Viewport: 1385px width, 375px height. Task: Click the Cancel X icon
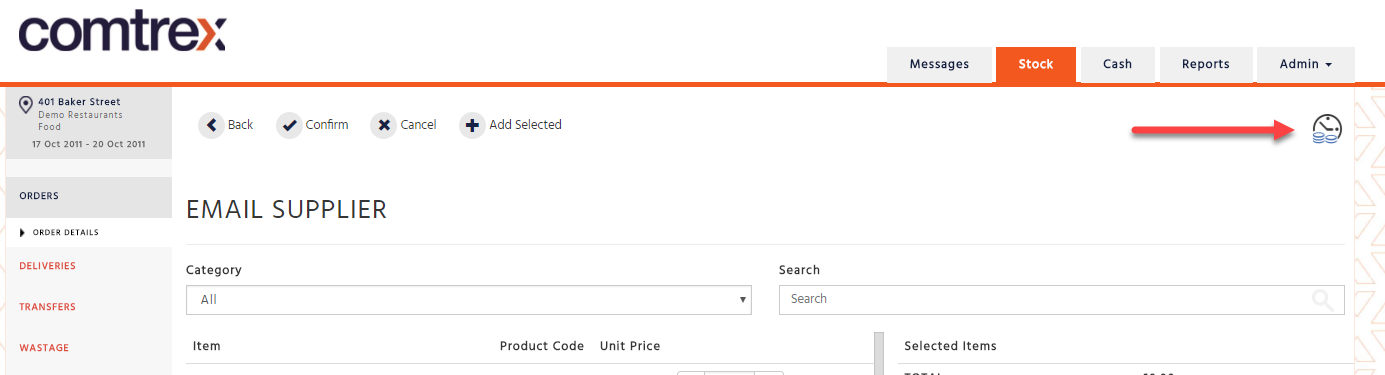click(384, 125)
